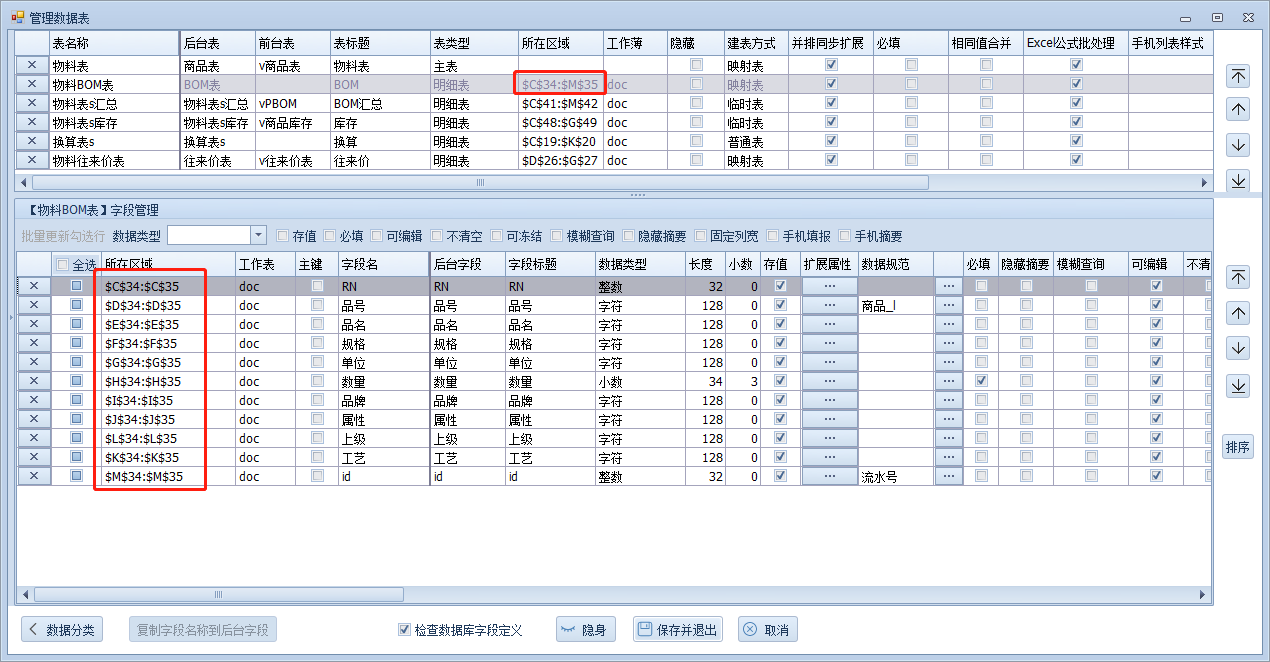The width and height of the screenshot is (1270, 662).
Task: Toggle the 检查数据库字段定义 checkbox
Action: pyautogui.click(x=404, y=630)
